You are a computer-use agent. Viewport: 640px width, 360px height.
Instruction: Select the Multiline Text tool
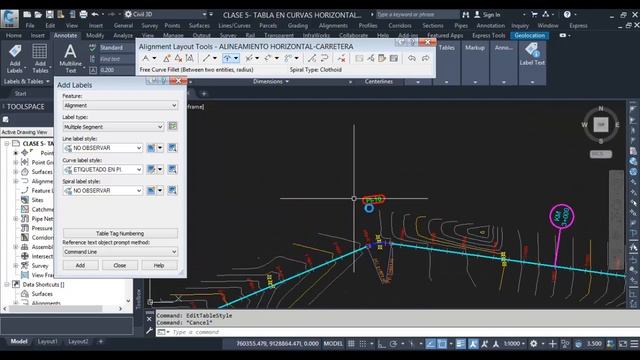(x=70, y=58)
